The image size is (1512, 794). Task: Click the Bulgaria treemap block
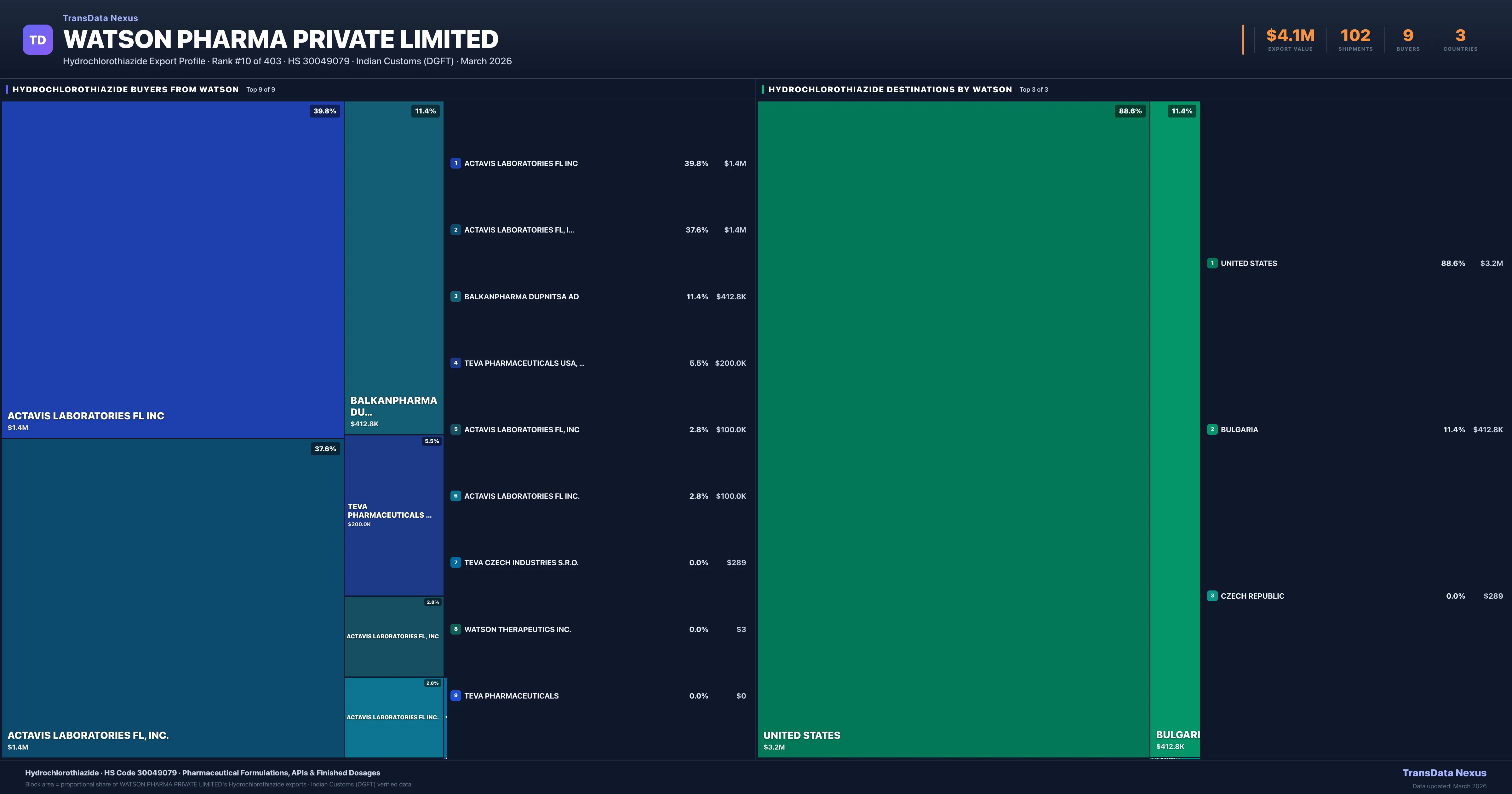(x=1175, y=429)
